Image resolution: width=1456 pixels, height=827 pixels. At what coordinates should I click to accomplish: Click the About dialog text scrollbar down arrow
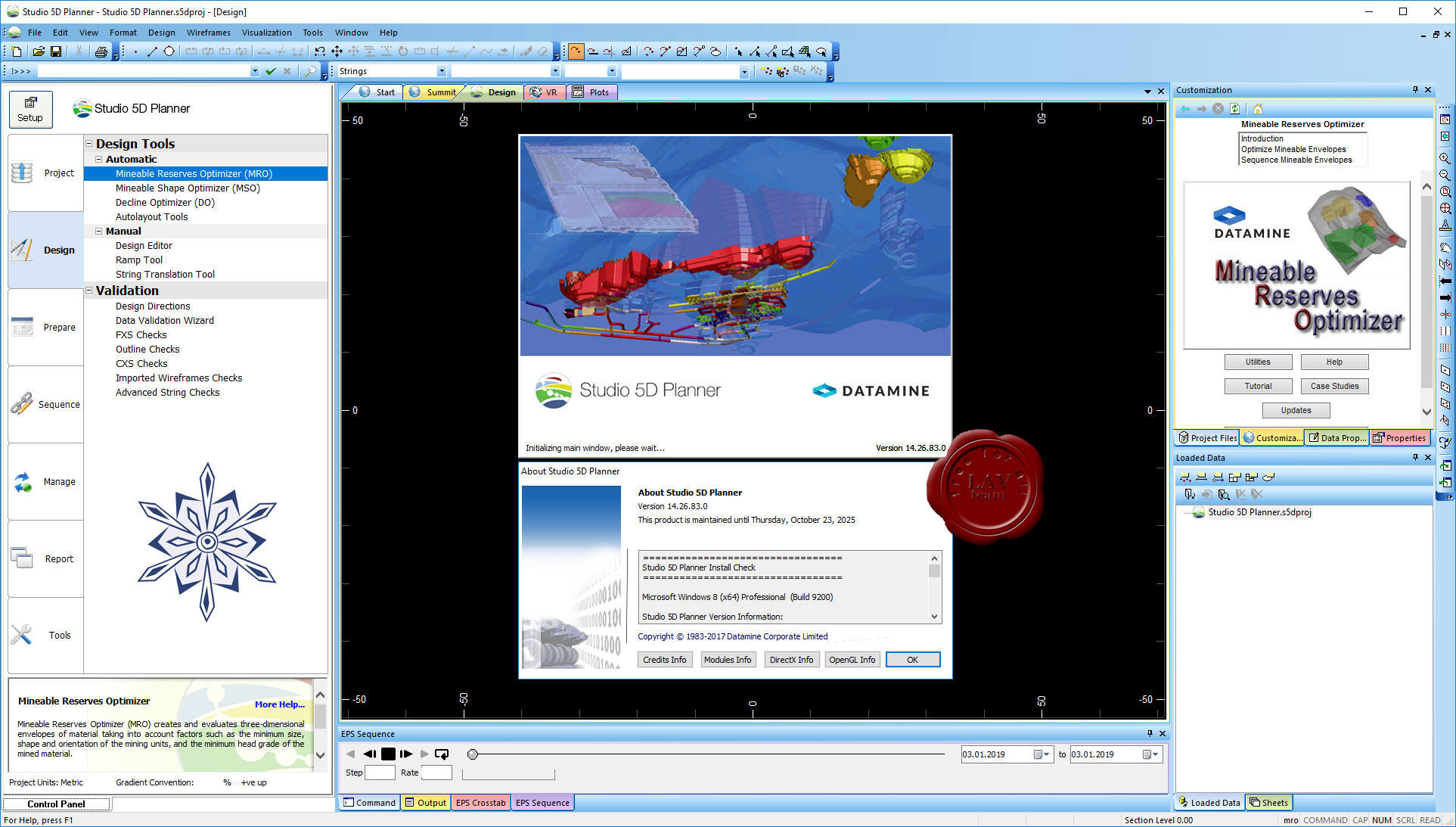(935, 617)
